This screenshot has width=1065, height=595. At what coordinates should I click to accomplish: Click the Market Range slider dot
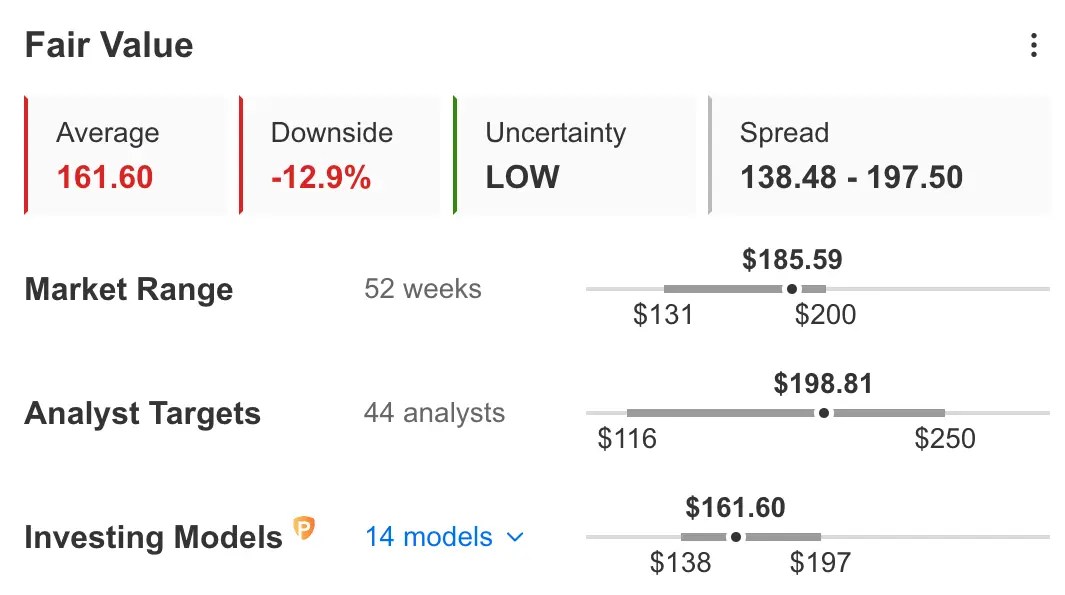pos(791,289)
